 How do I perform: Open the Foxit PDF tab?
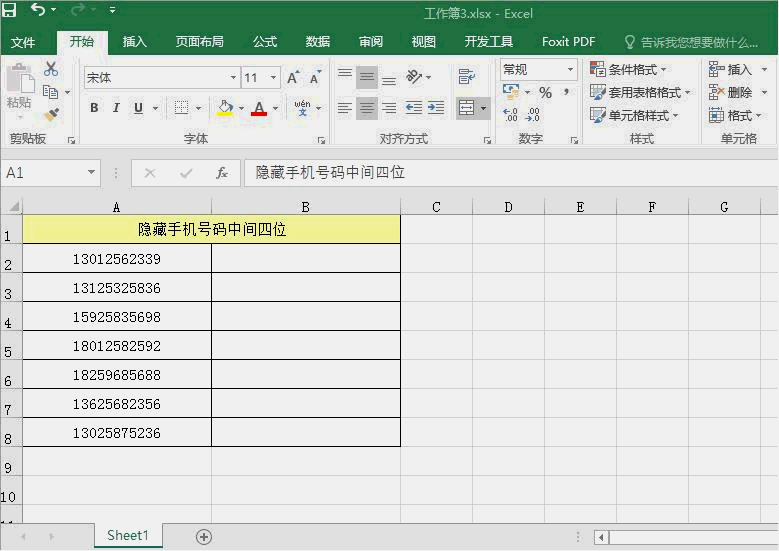click(x=568, y=42)
